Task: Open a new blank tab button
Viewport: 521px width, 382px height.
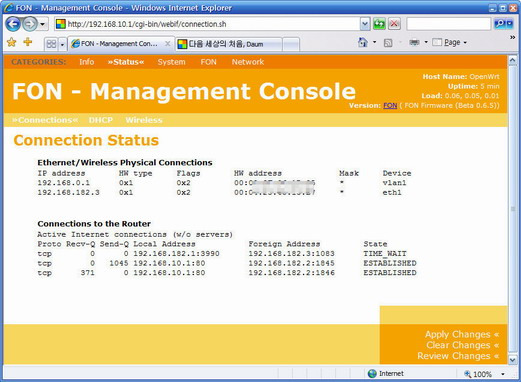Action: click(291, 44)
